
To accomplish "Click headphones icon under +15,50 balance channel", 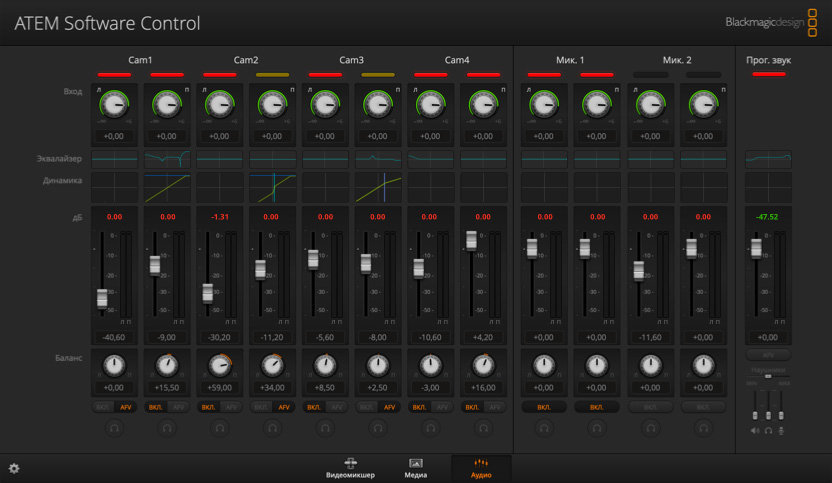I will pos(166,428).
